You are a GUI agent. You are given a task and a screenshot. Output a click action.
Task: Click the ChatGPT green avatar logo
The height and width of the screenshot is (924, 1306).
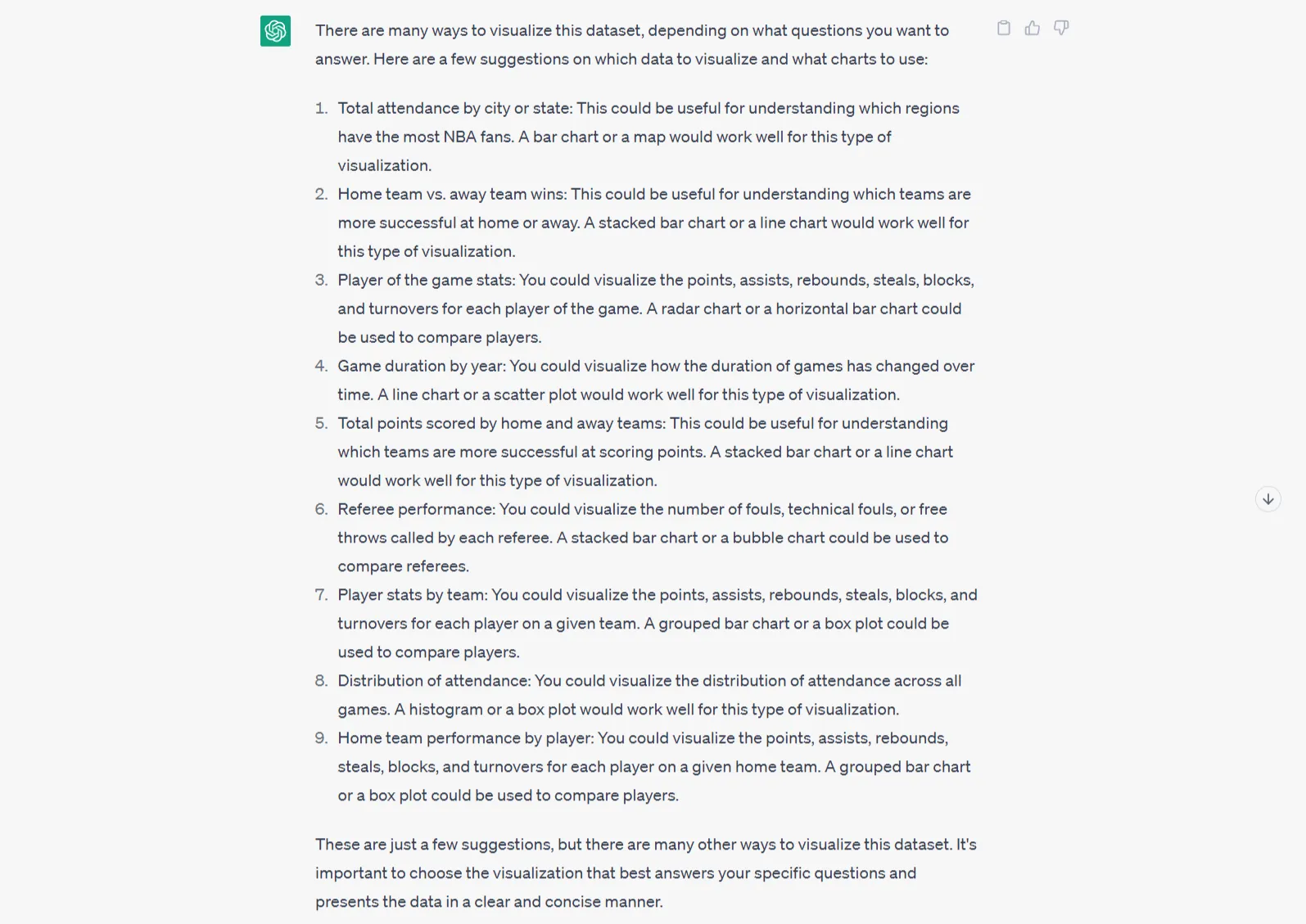pyautogui.click(x=275, y=31)
